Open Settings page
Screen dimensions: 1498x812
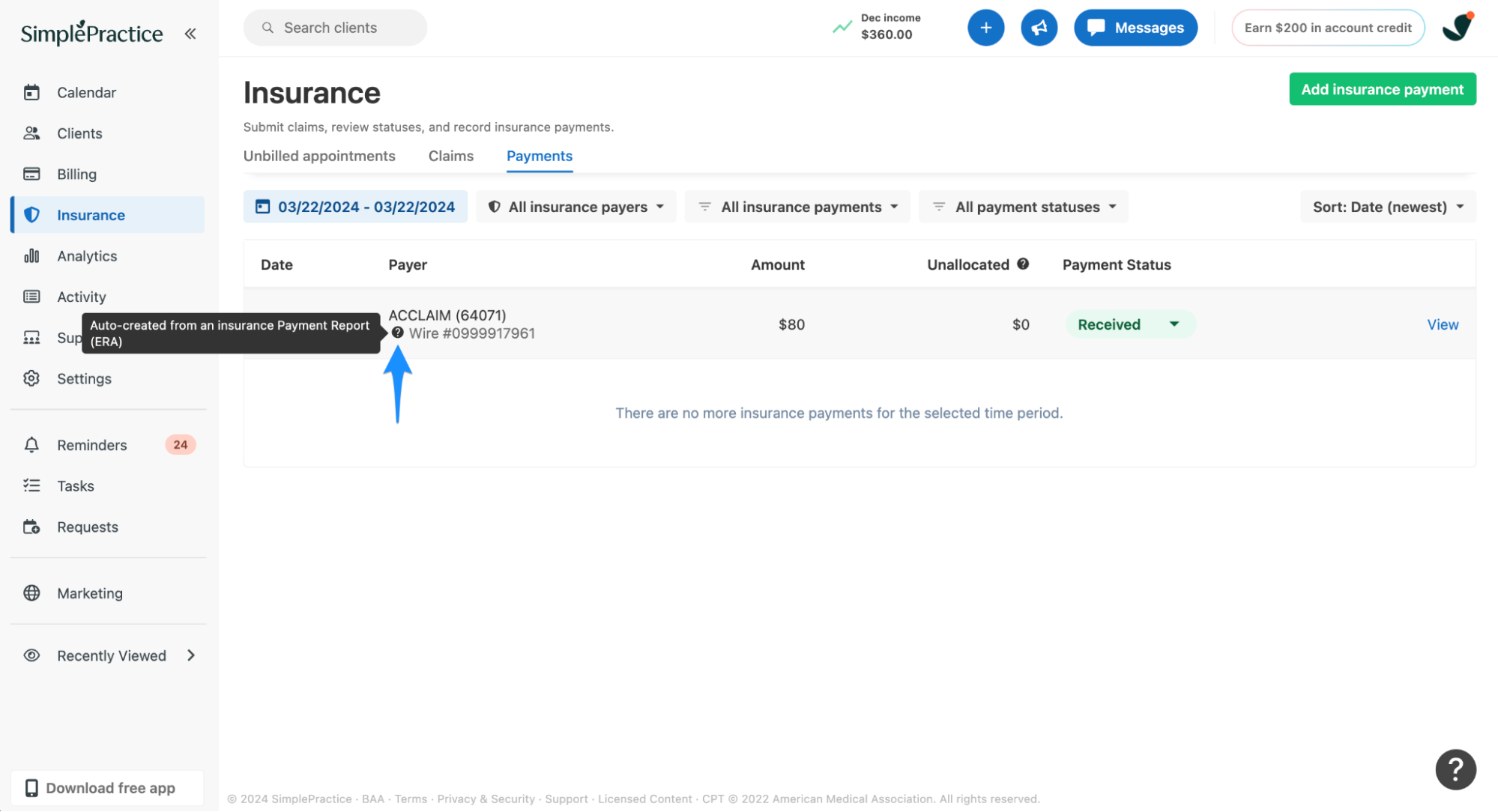[84, 378]
